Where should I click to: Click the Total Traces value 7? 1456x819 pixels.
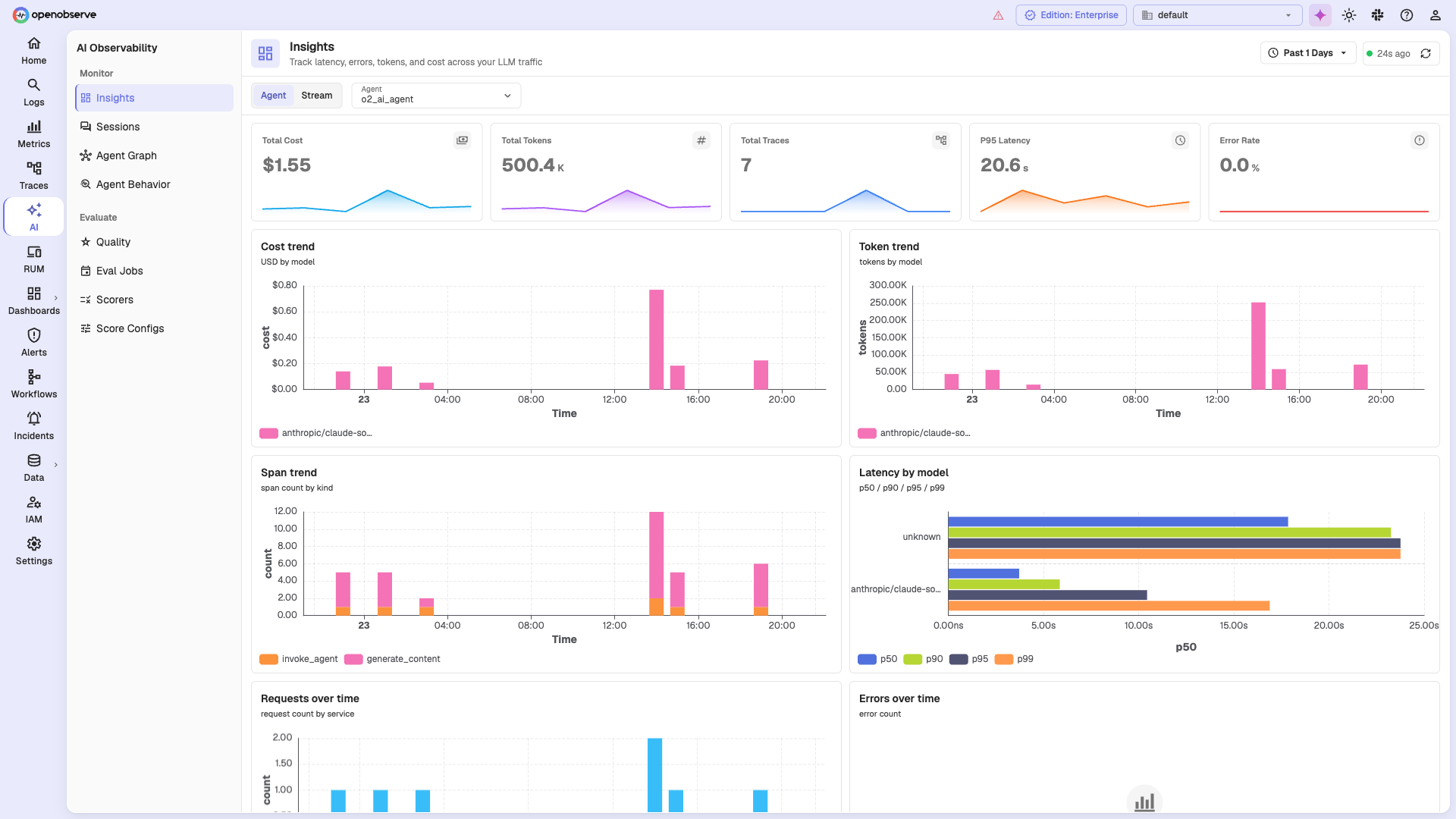tap(746, 165)
